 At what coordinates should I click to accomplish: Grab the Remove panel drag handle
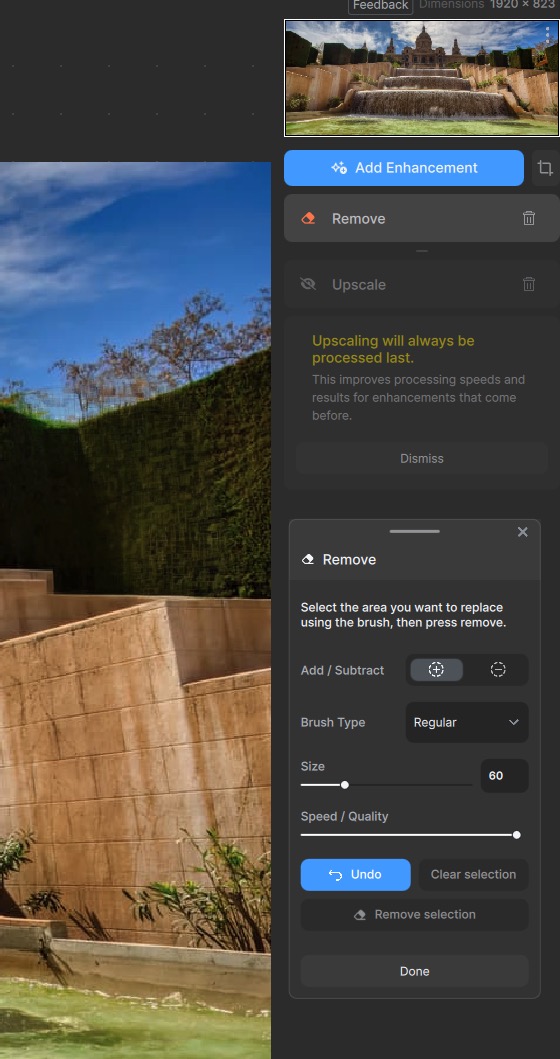click(415, 532)
